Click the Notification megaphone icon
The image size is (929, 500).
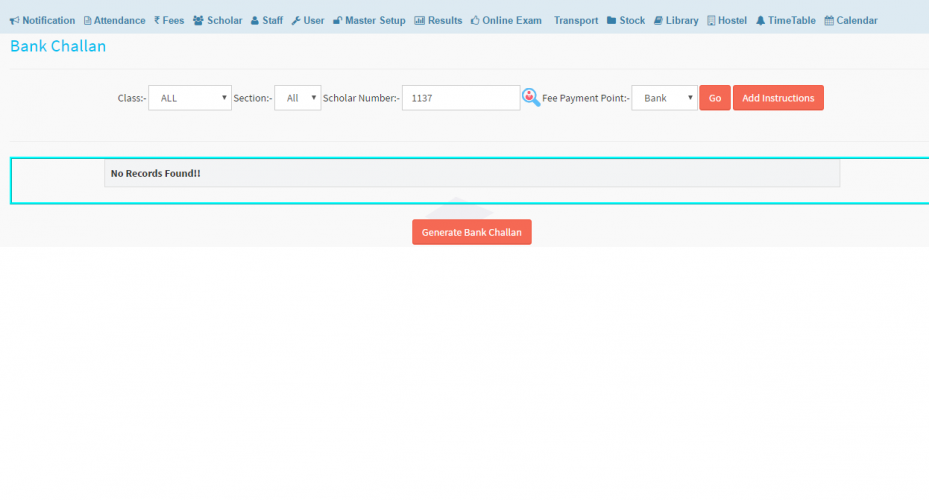pos(15,21)
